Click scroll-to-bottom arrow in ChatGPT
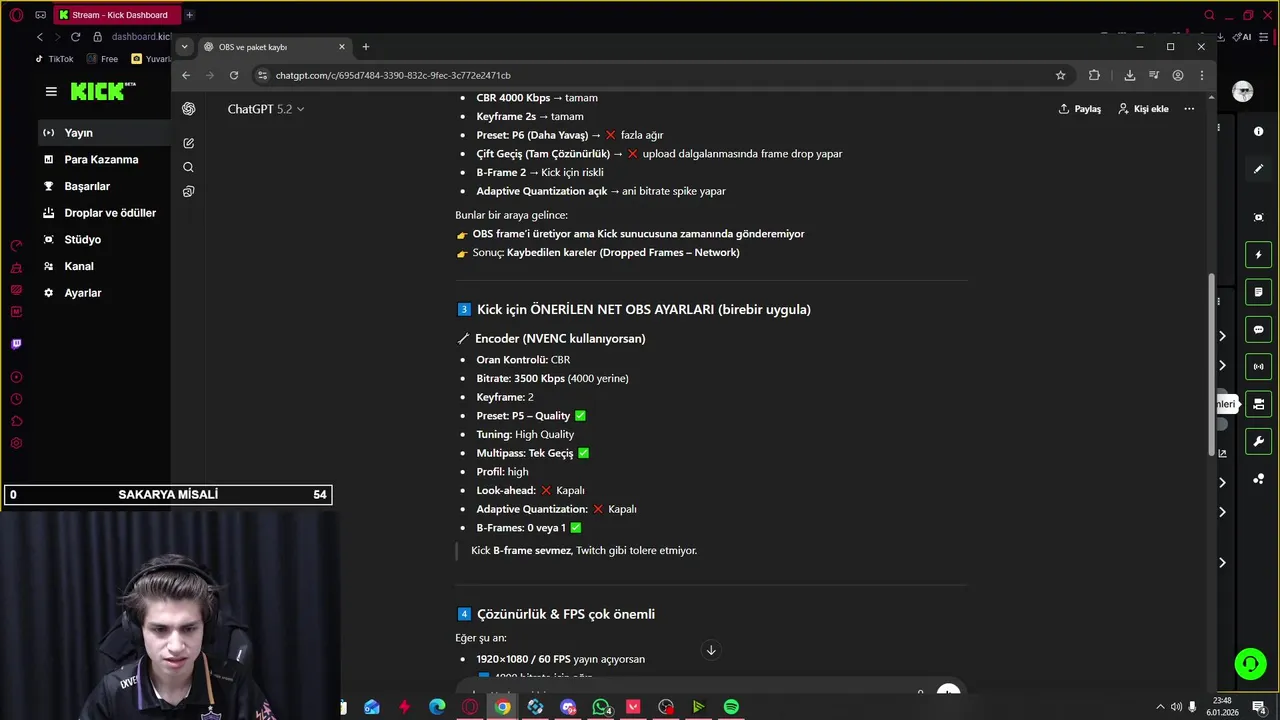 (711, 650)
